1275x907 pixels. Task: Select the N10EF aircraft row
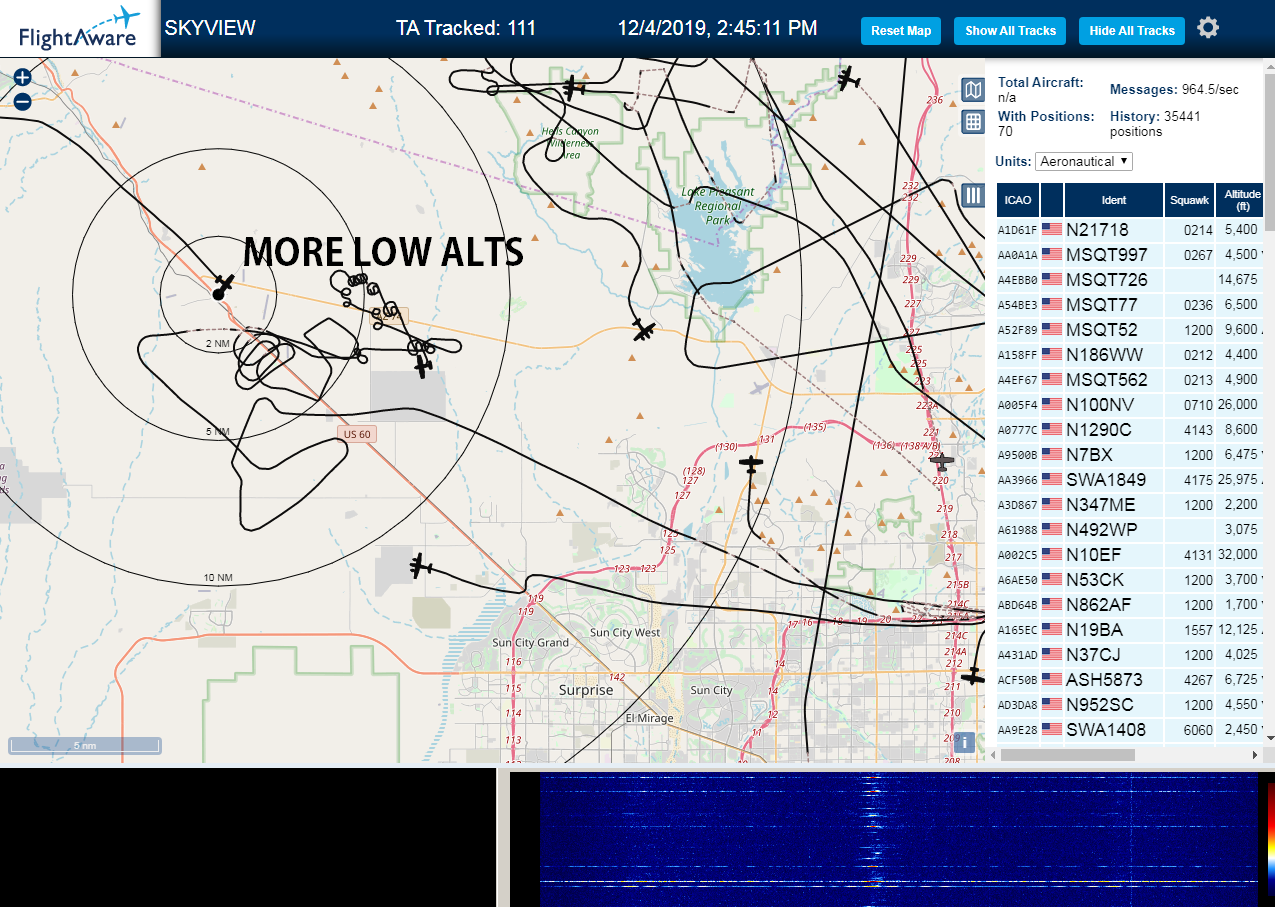(x=1130, y=555)
